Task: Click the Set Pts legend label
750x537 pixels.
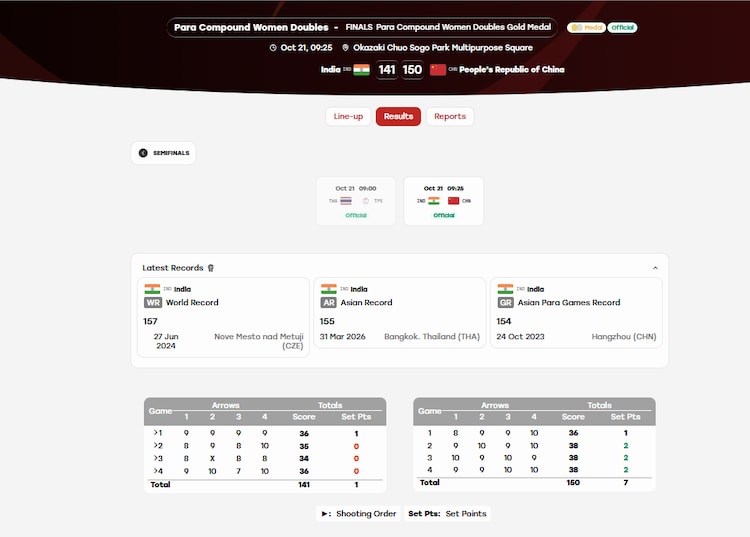Action: (x=424, y=514)
